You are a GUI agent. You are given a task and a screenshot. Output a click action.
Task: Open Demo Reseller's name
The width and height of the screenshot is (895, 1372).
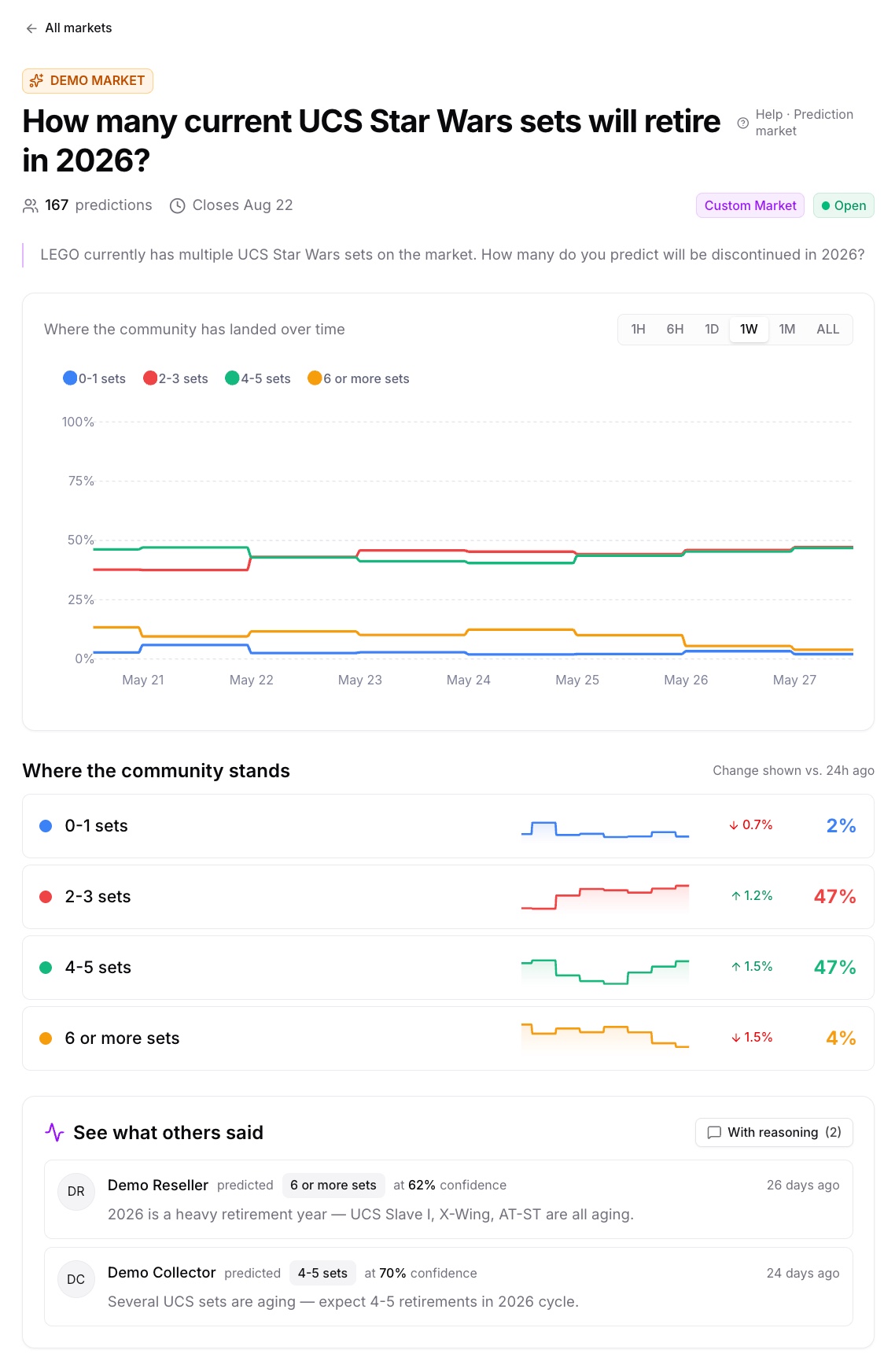158,1186
